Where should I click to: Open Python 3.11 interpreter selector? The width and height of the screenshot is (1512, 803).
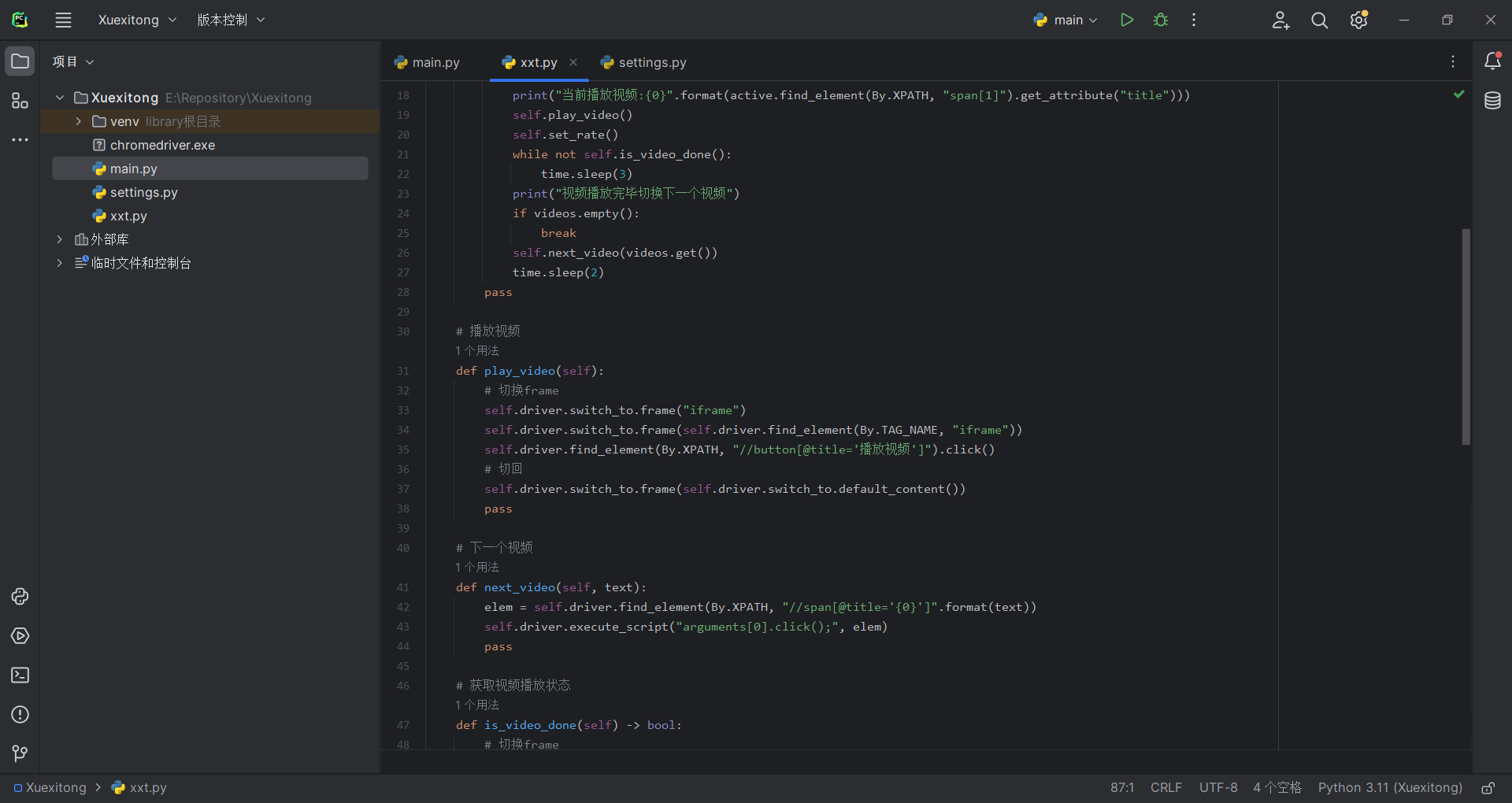pos(1390,788)
